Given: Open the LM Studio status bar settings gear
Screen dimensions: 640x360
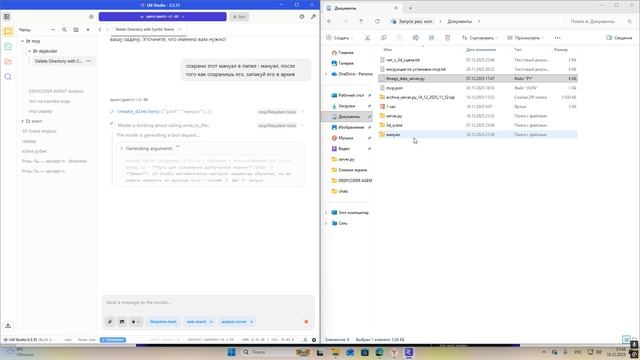Looking at the screenshot, I should pos(314,340).
